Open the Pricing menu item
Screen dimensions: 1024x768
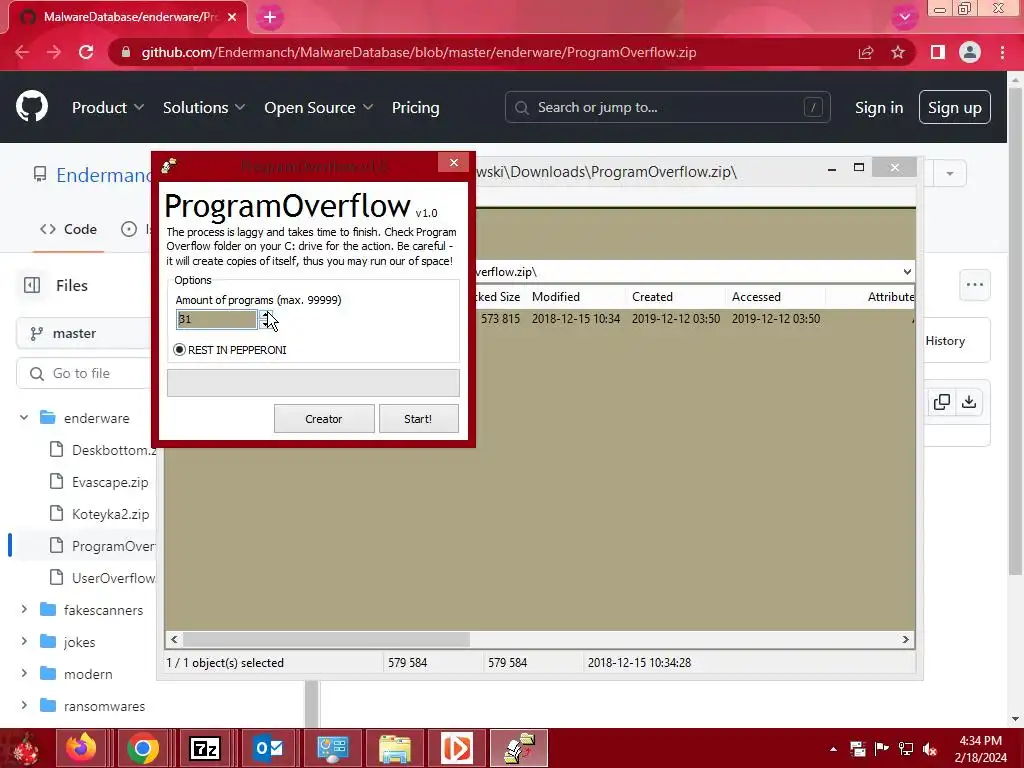point(415,107)
